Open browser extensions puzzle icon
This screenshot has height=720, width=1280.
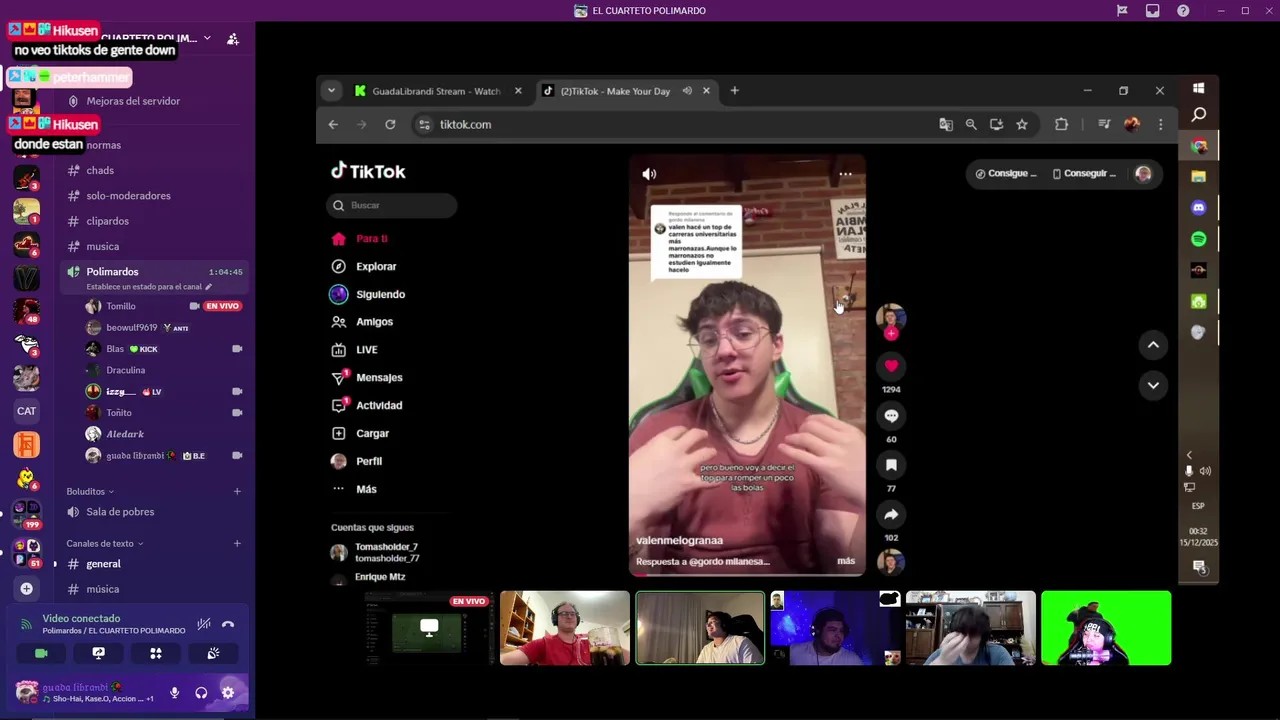point(1062,125)
